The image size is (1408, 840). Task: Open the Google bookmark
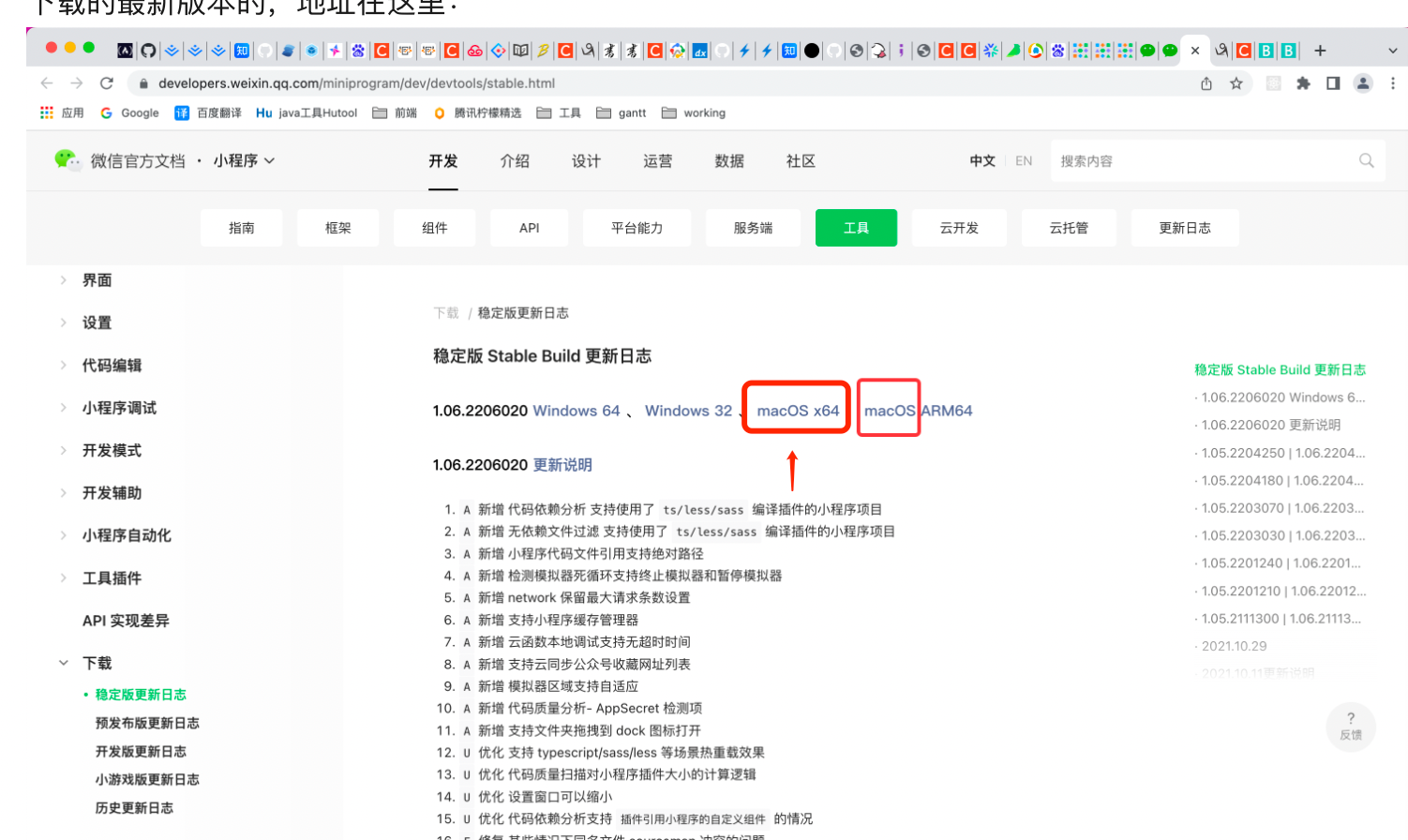point(130,112)
